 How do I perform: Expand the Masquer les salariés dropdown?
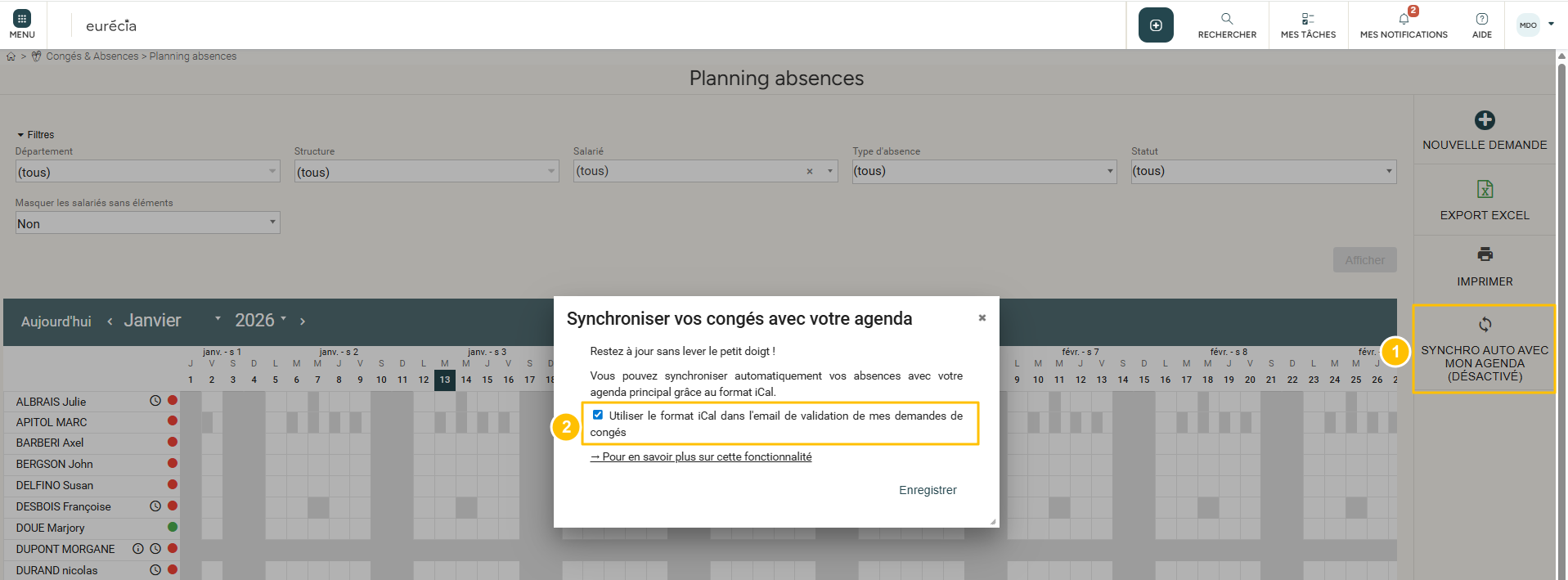point(147,223)
